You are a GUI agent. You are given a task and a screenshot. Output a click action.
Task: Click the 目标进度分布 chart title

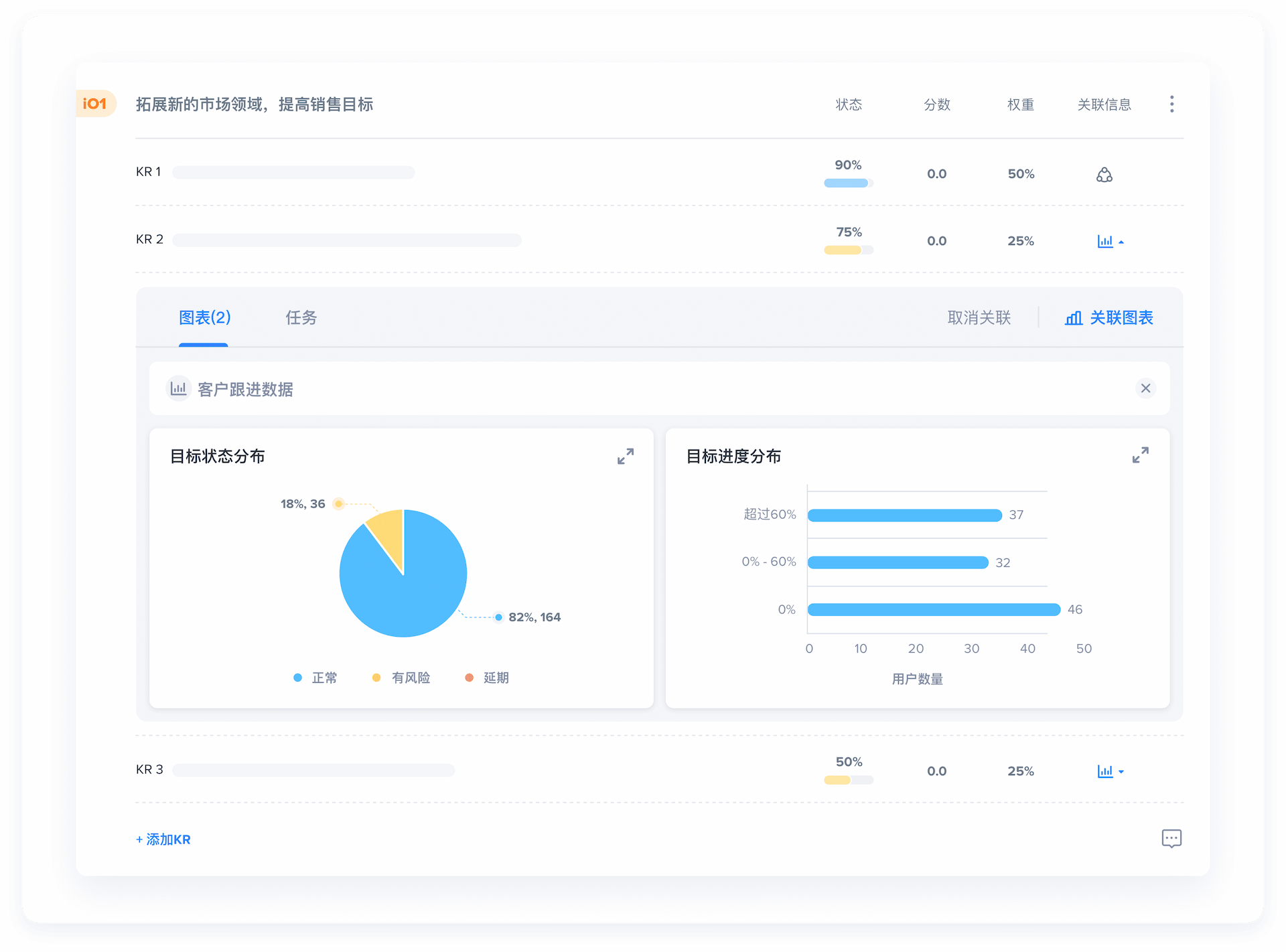click(733, 457)
